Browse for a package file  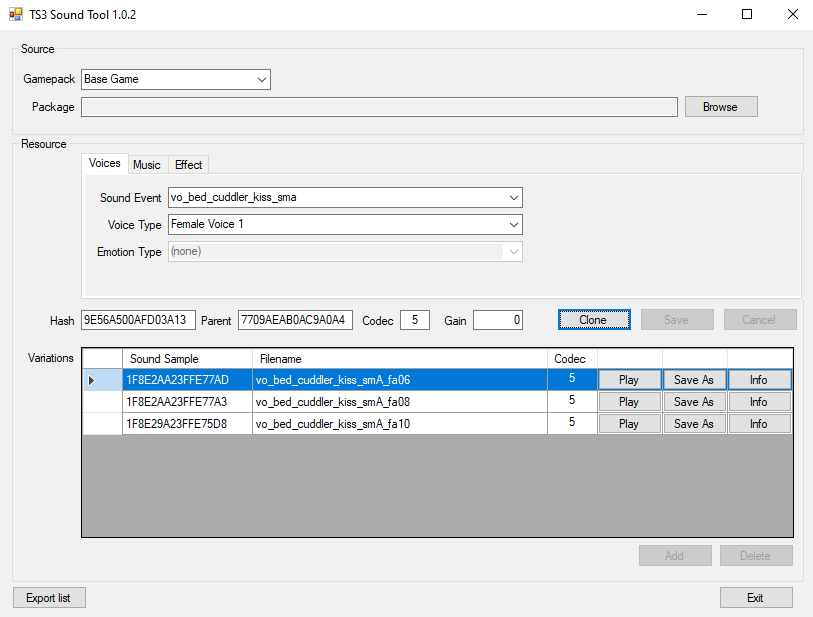(721, 107)
